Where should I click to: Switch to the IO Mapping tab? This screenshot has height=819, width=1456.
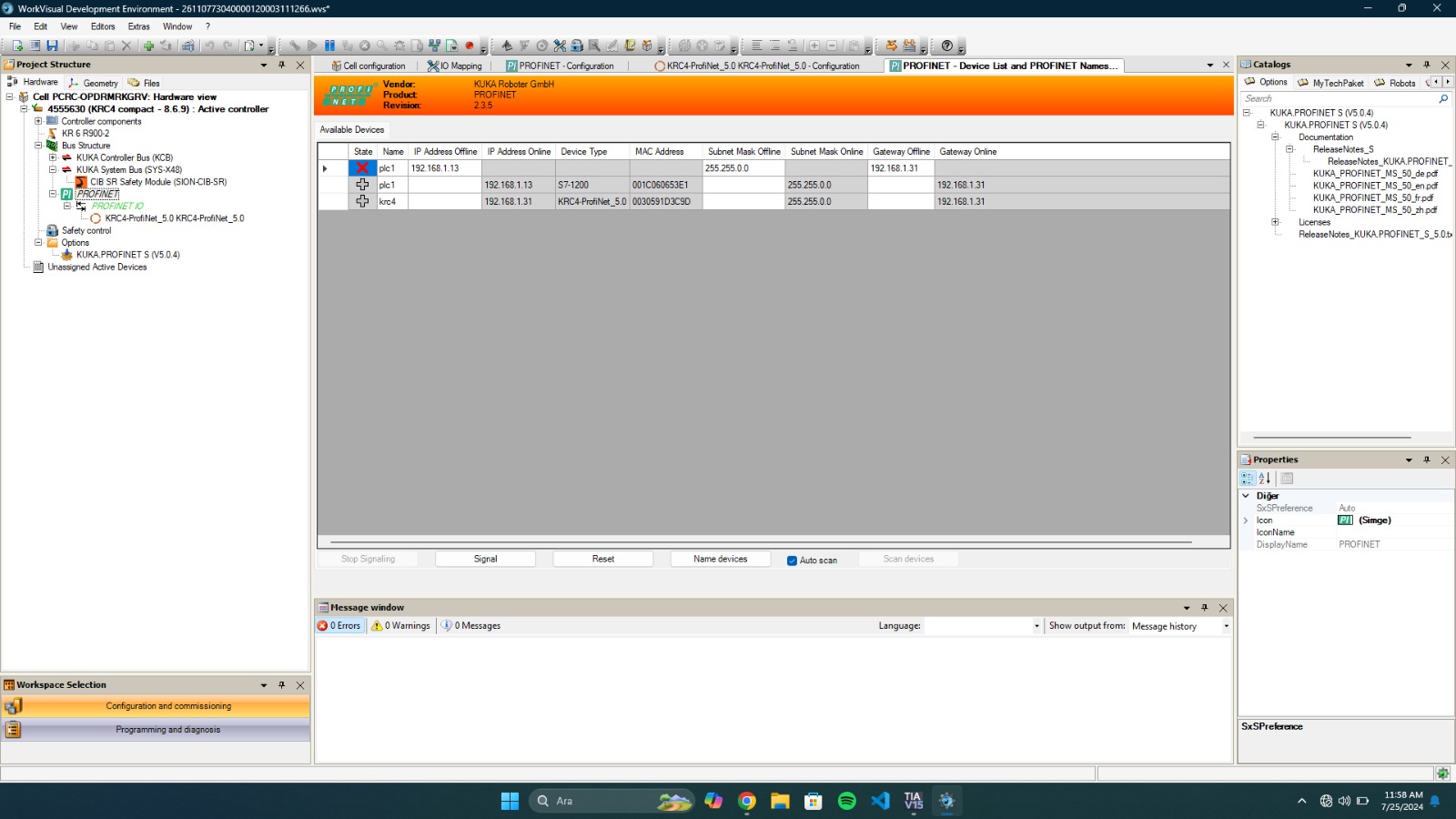(x=455, y=66)
